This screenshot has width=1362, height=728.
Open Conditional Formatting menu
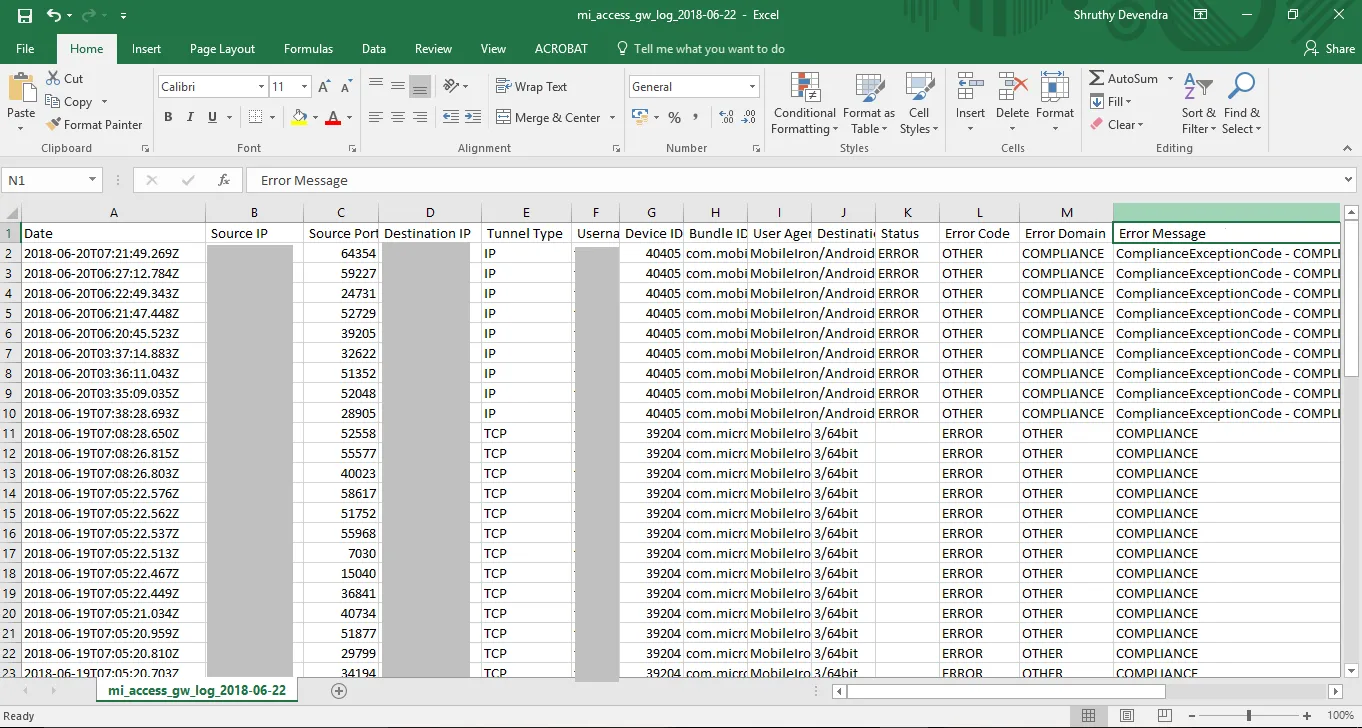point(805,104)
